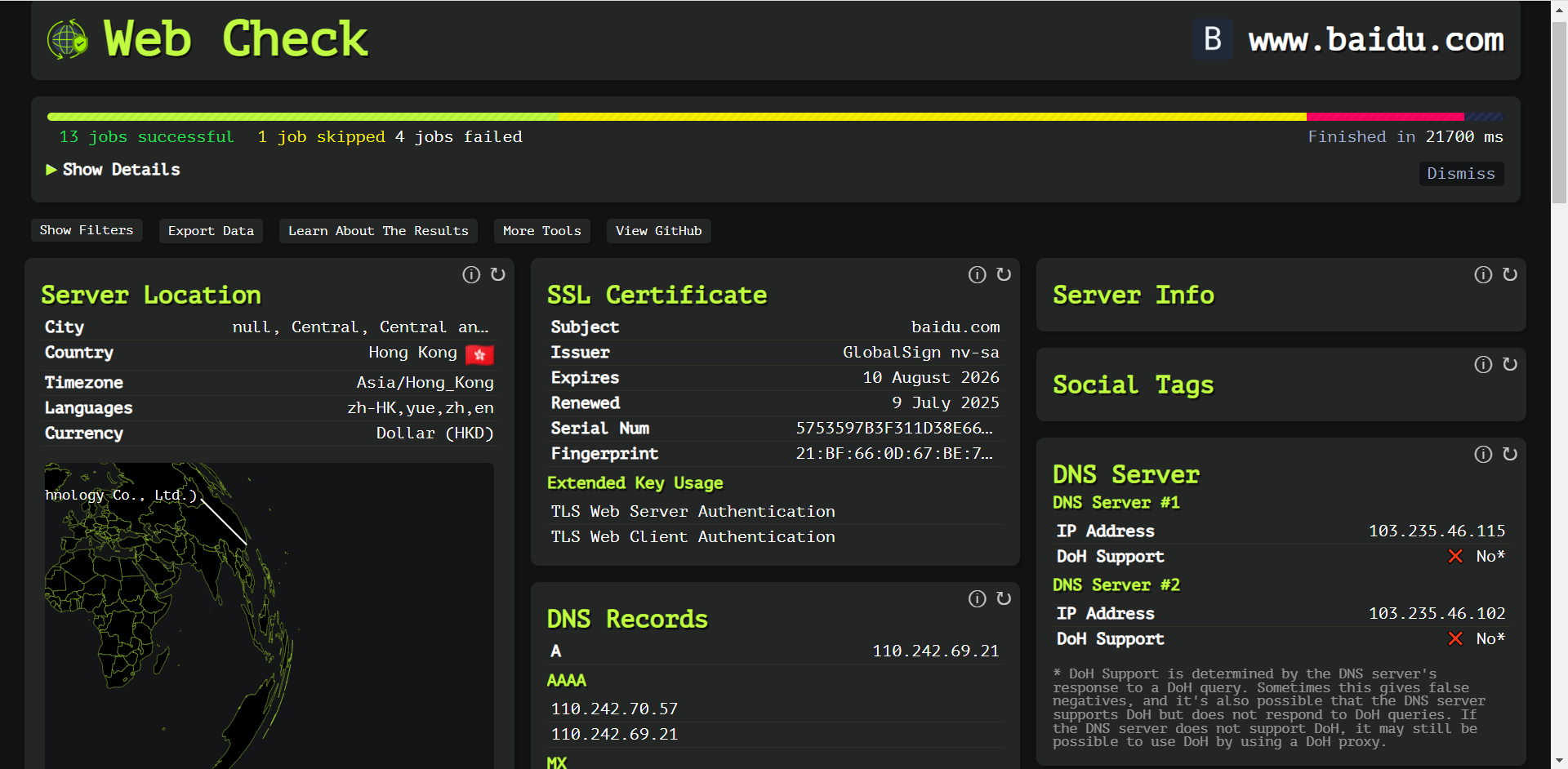The height and width of the screenshot is (769, 1568).
Task: Reload the DNS Records card
Action: click(x=1004, y=599)
